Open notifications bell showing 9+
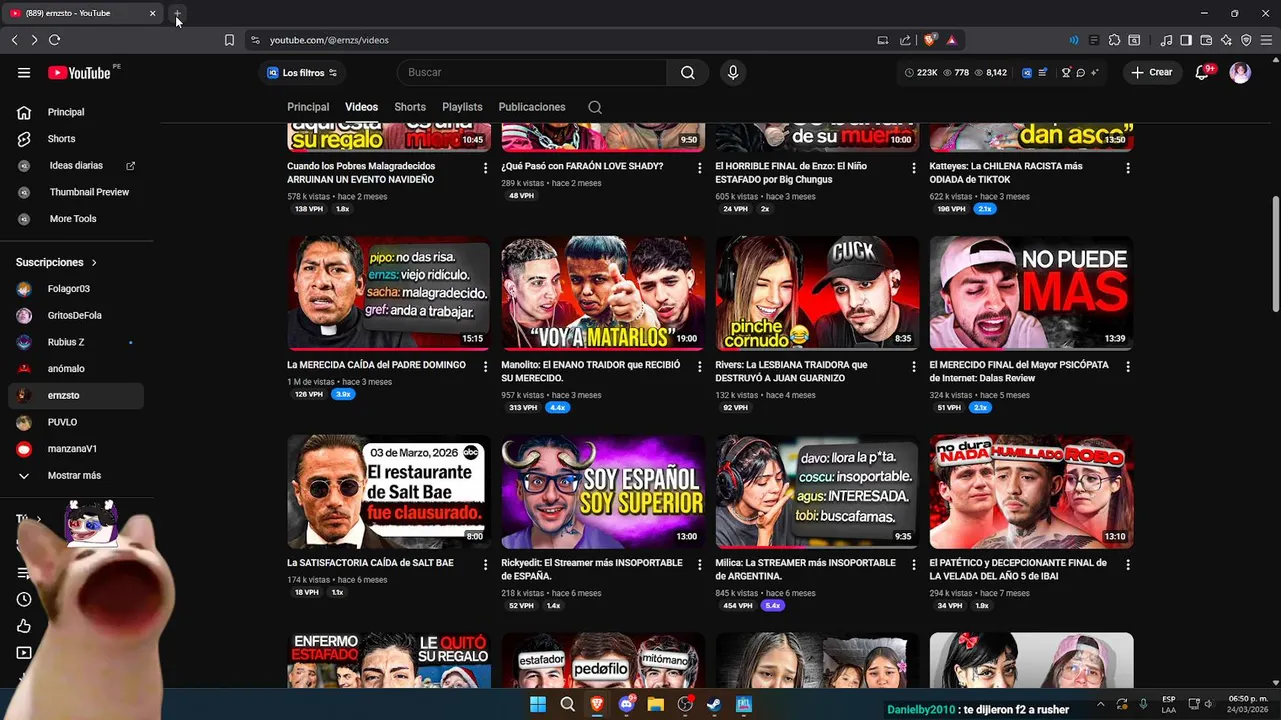 tap(1203, 72)
